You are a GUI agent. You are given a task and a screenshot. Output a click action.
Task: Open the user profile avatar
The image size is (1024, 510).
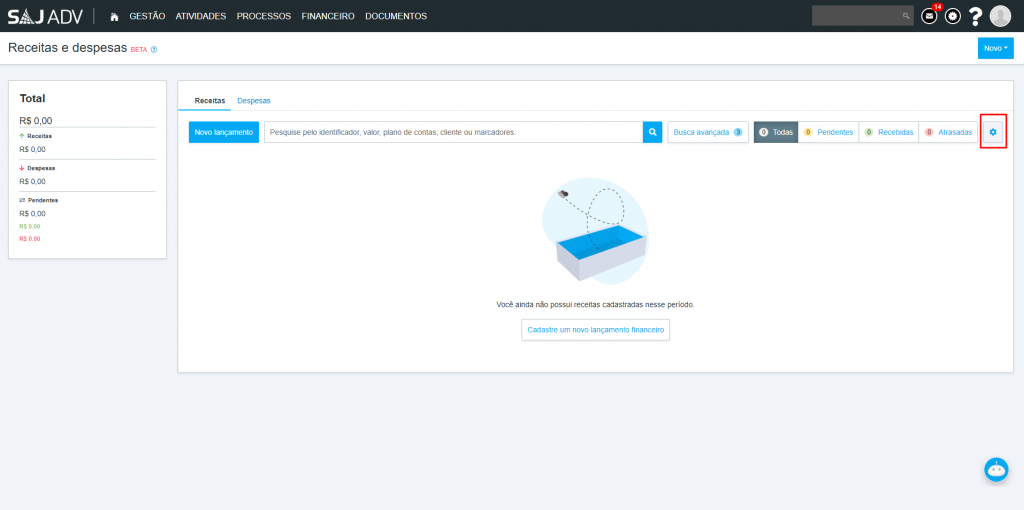point(1000,16)
